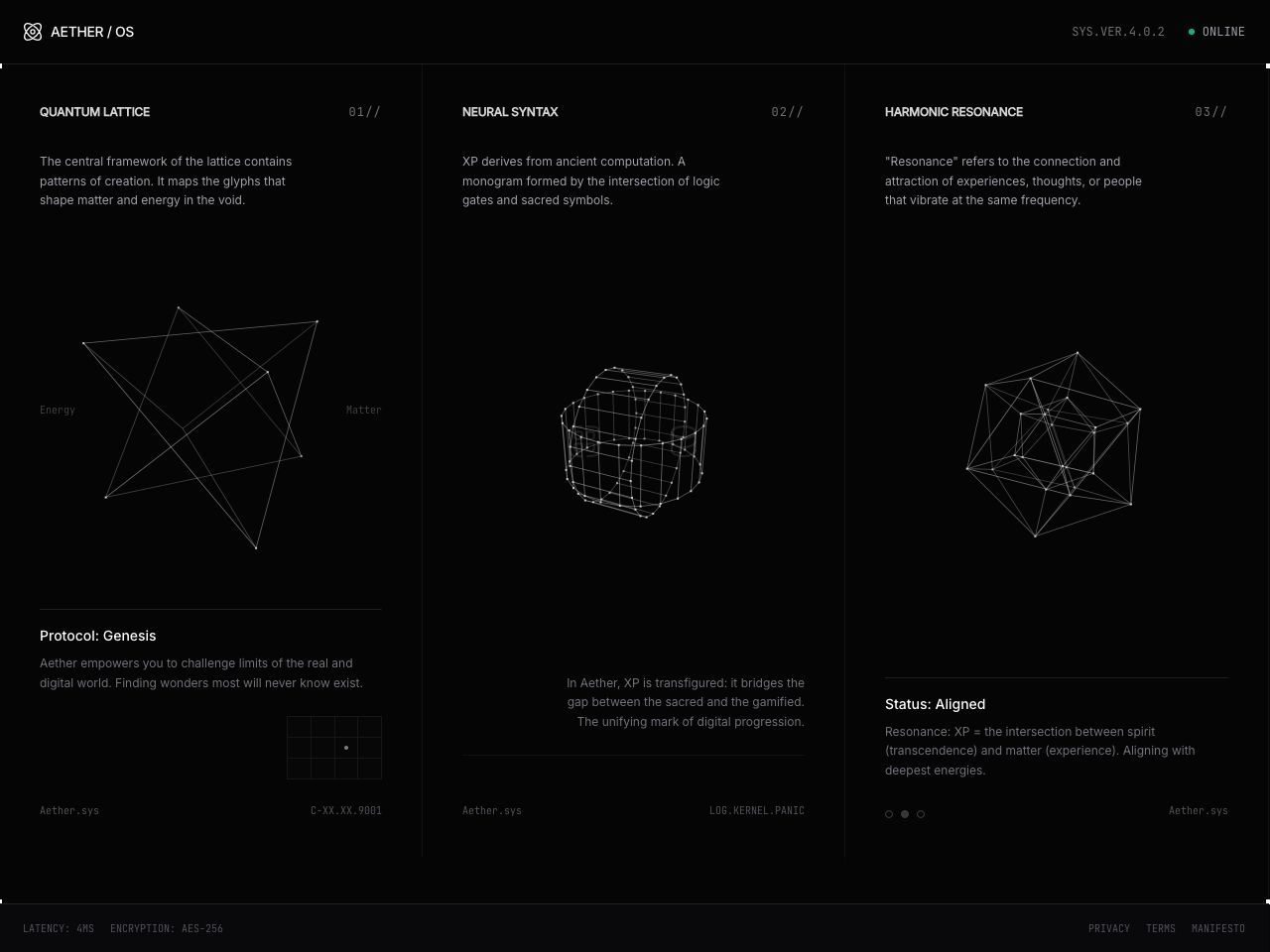The height and width of the screenshot is (952, 1270).
Task: Open the Harmonic Resonance panel heading
Action: click(953, 112)
